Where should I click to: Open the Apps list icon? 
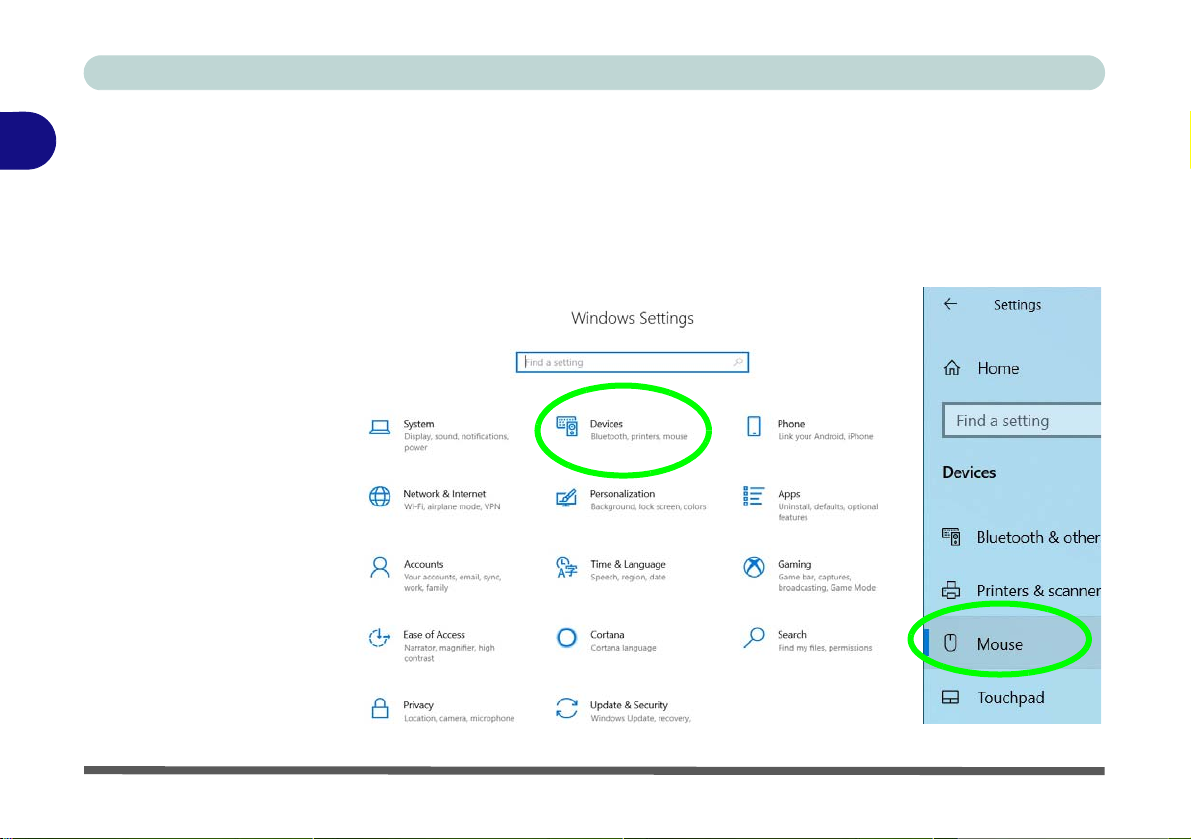coord(753,497)
